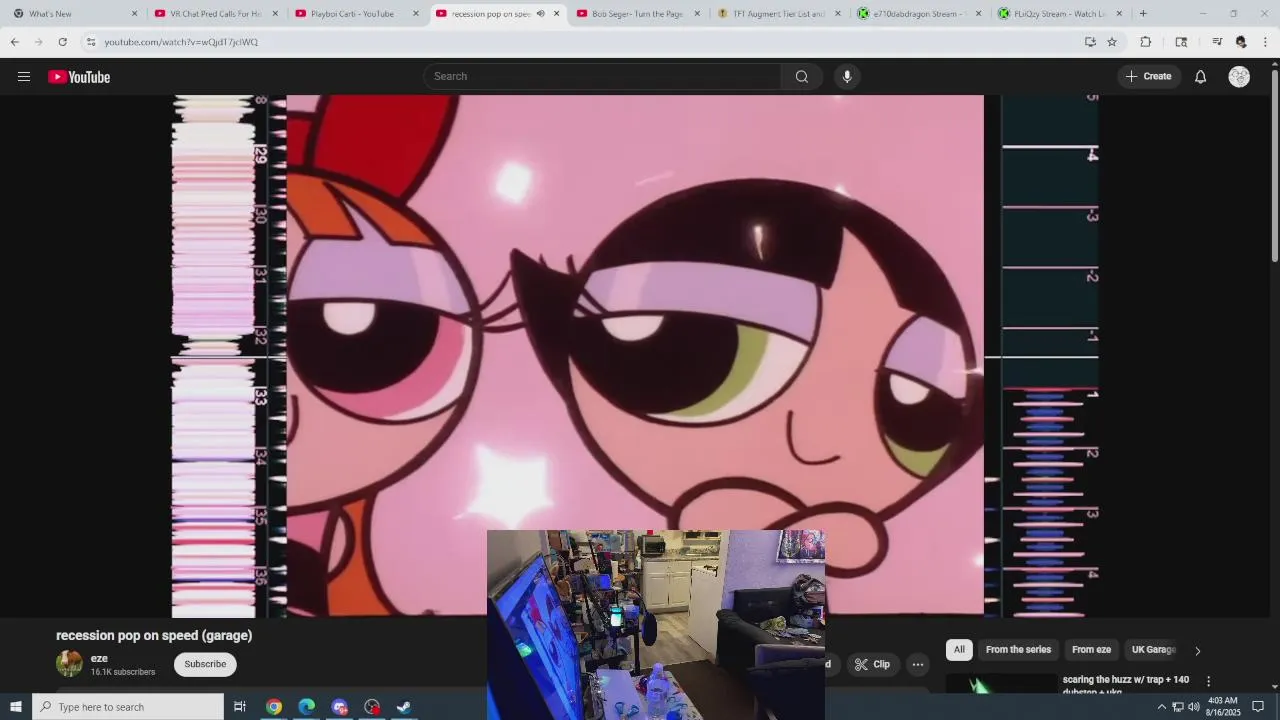Select the UK Garage chip
The width and height of the screenshot is (1280, 720).
1153,650
